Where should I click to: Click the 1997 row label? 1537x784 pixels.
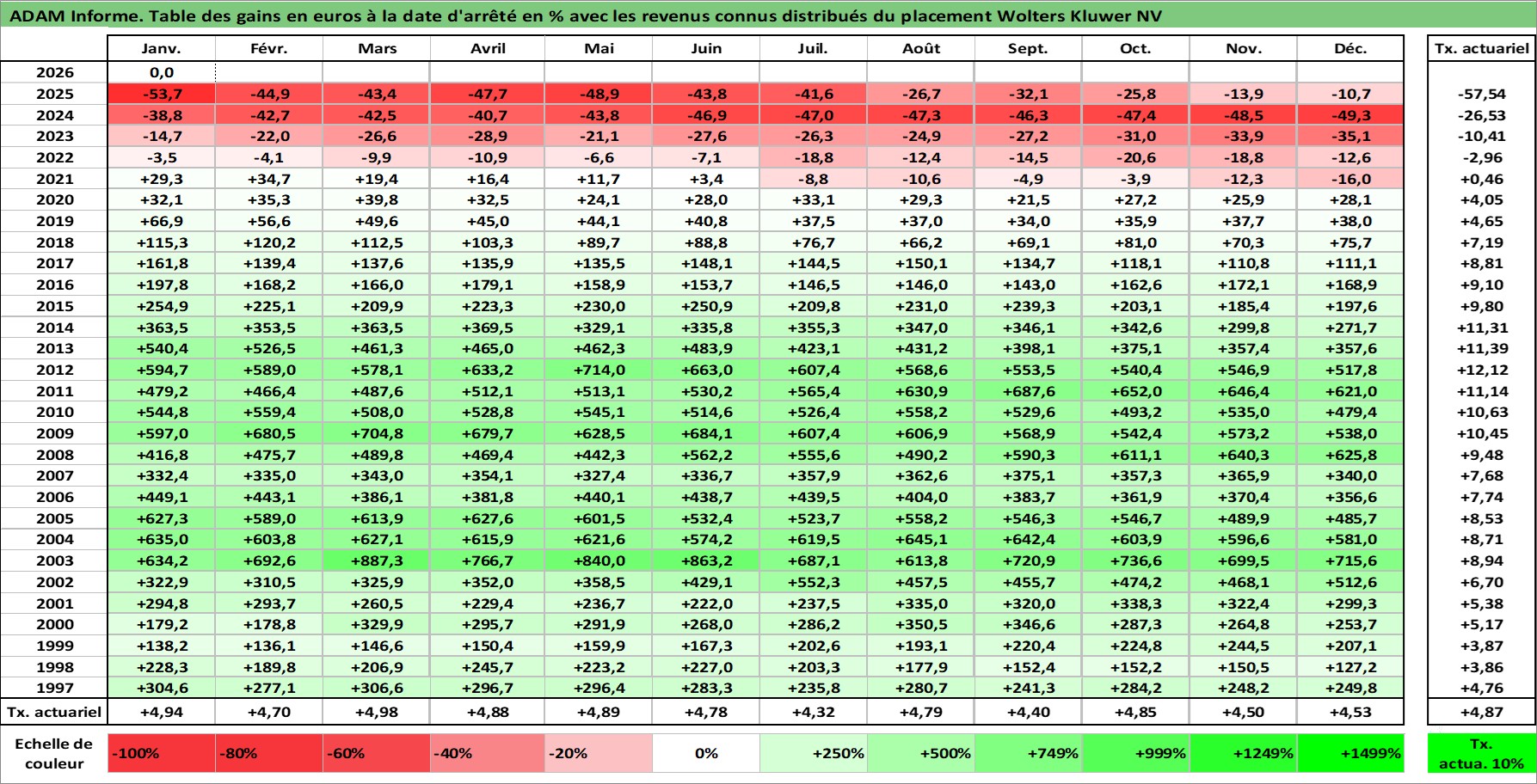[x=55, y=688]
